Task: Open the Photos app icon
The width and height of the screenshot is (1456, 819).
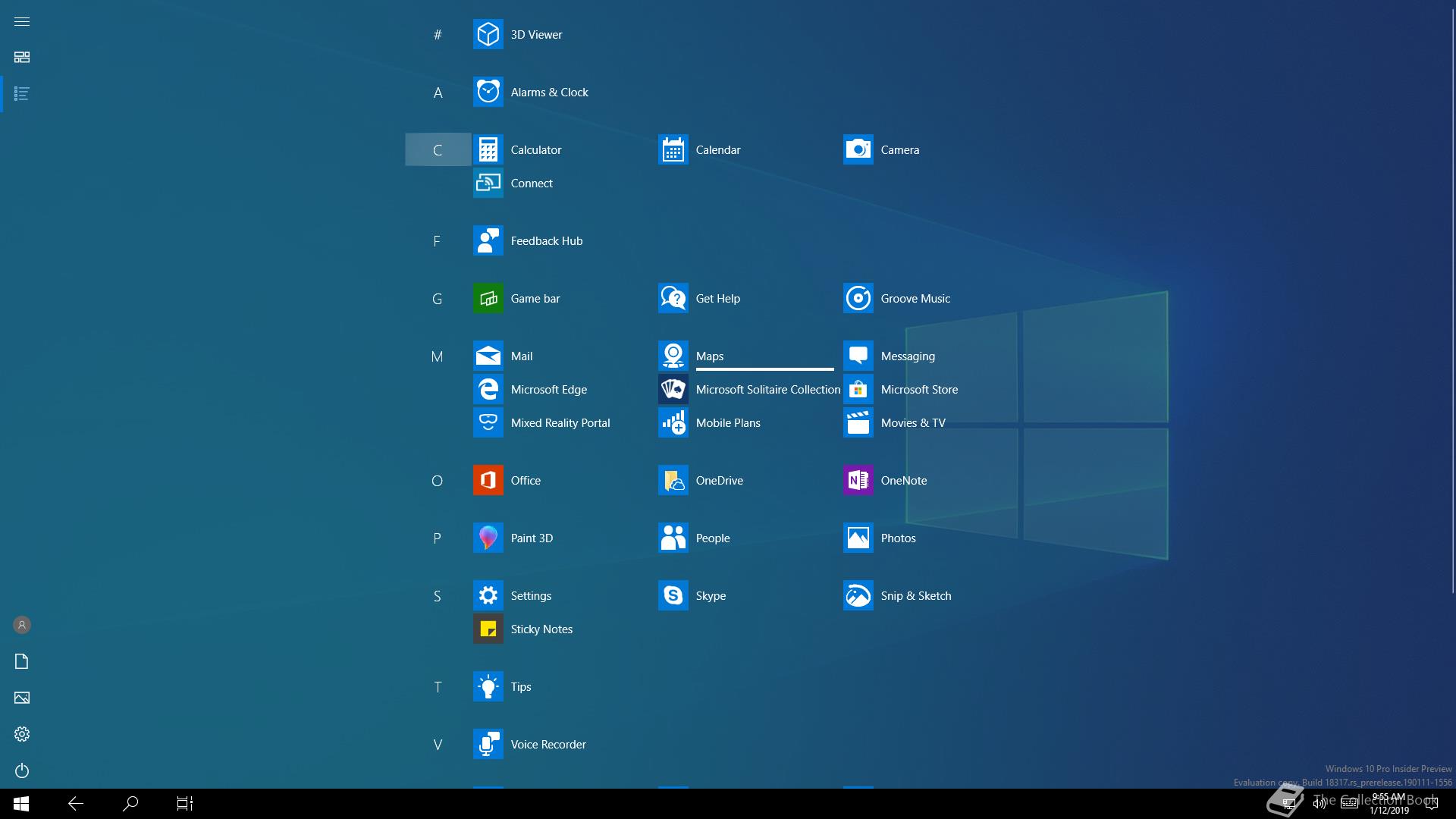Action: [x=858, y=538]
